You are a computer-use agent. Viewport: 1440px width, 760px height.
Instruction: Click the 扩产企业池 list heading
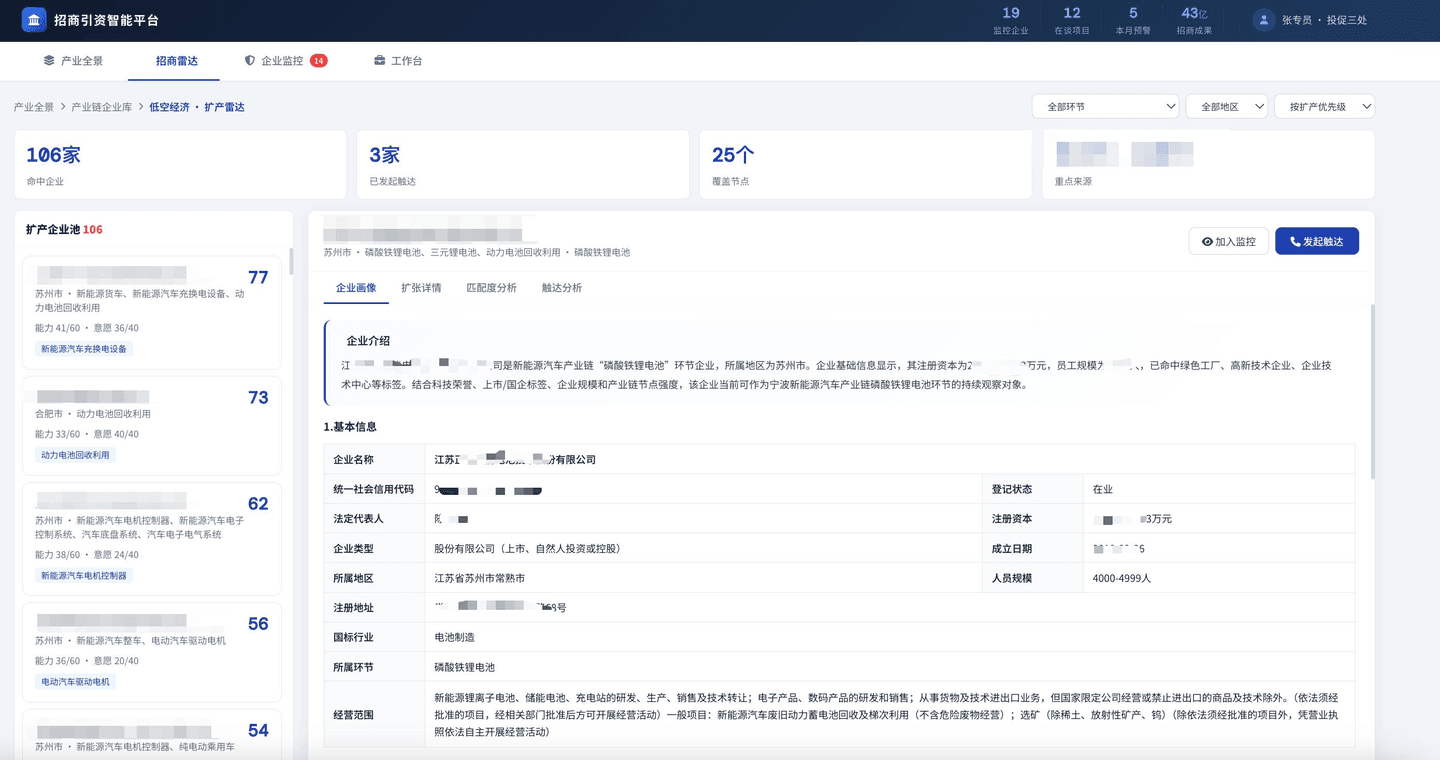(x=64, y=230)
